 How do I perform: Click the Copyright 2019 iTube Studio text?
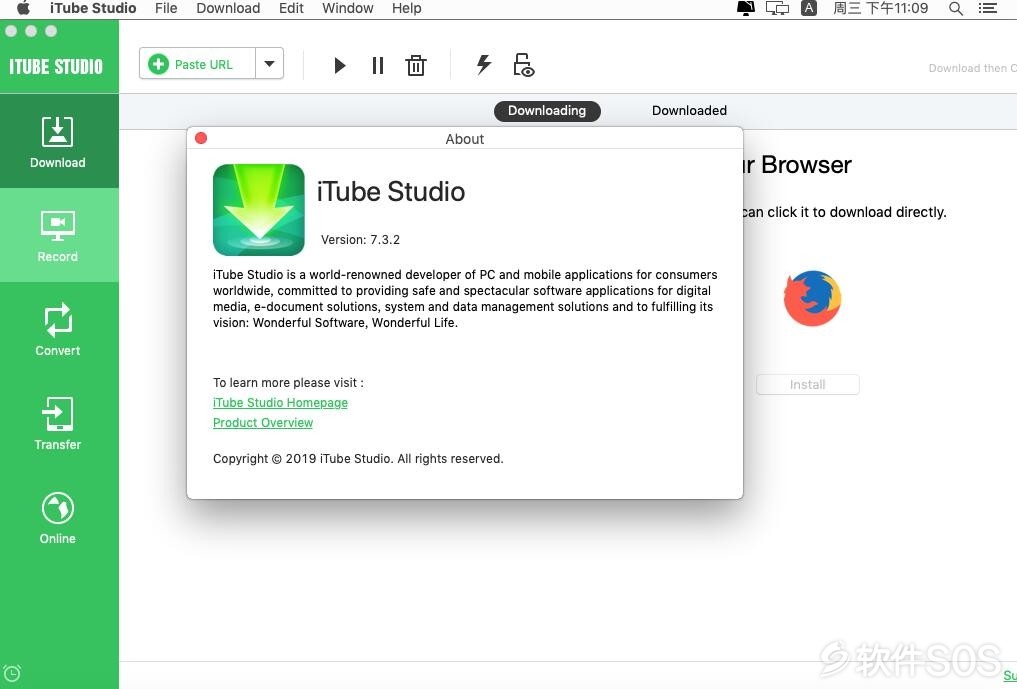click(x=358, y=459)
